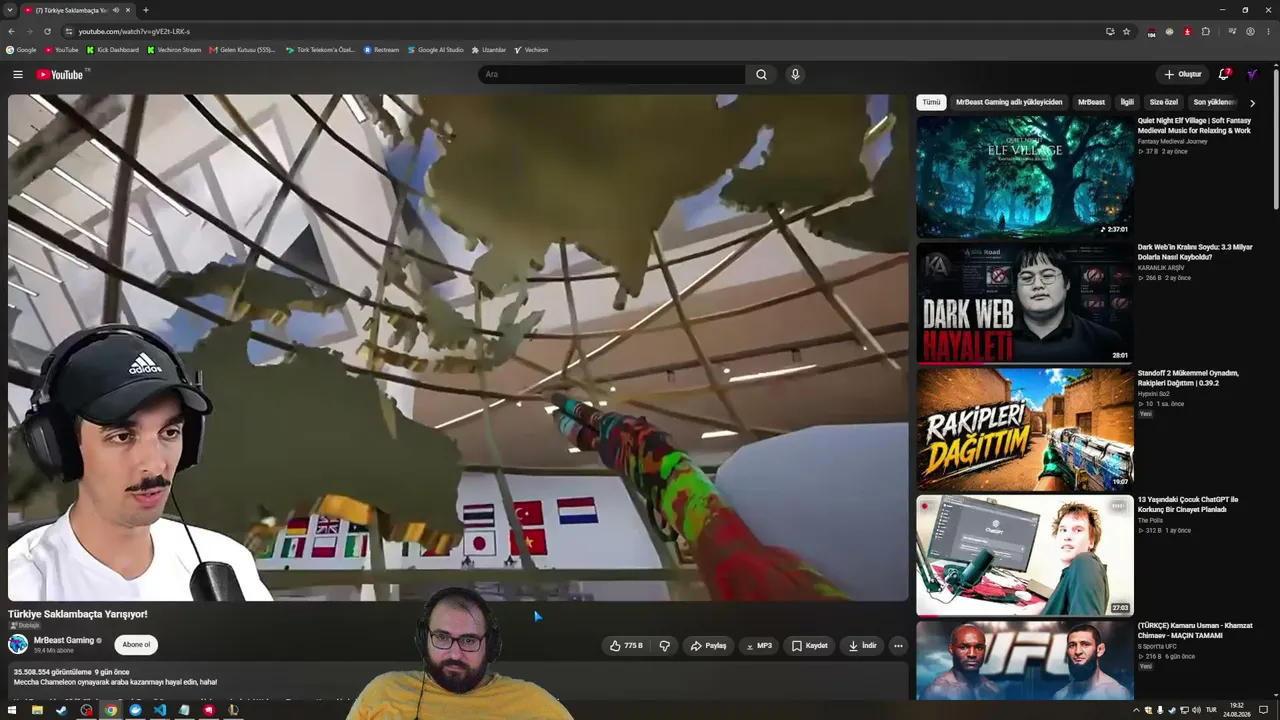The width and height of the screenshot is (1280, 720).
Task: Open the Vechiron bookmark after Uzantılar
Action: [531, 50]
